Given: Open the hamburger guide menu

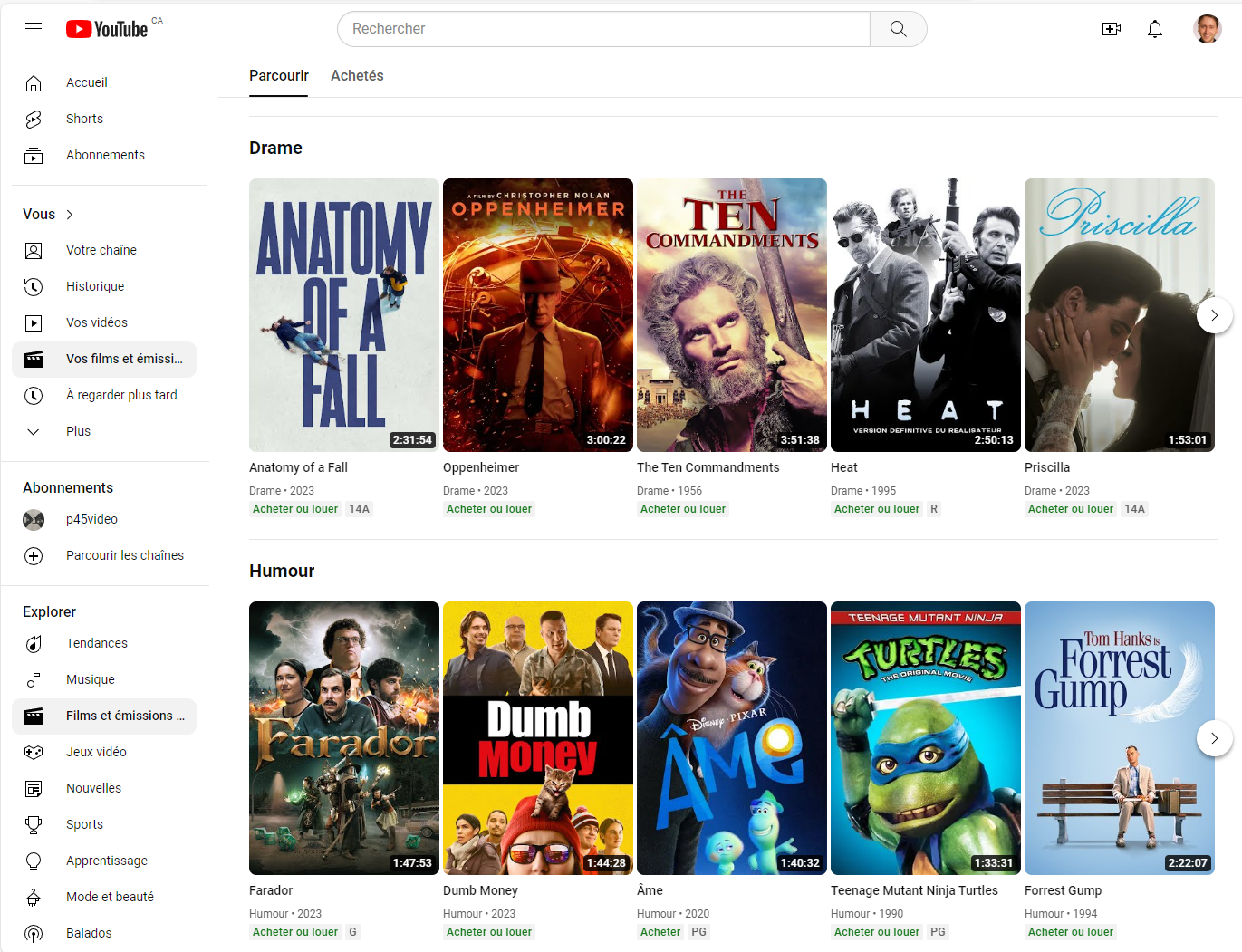Looking at the screenshot, I should (x=34, y=29).
